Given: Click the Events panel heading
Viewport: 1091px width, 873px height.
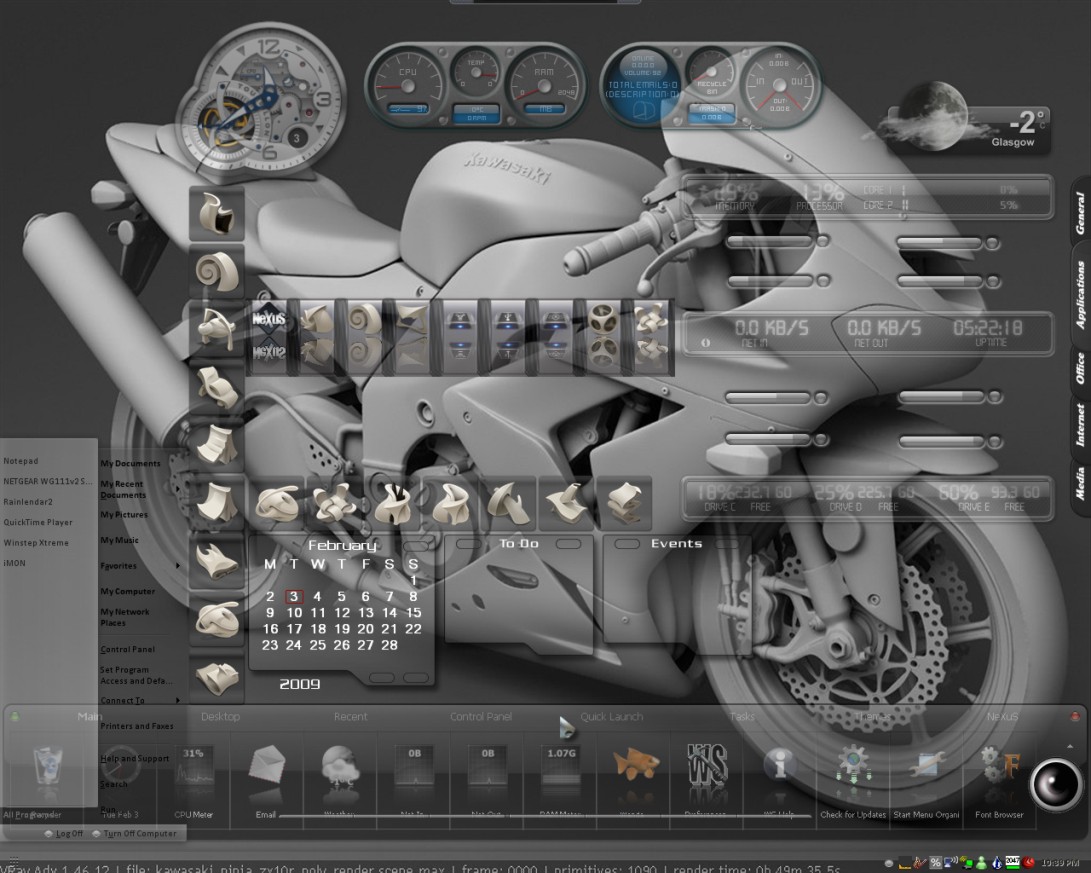Looking at the screenshot, I should click(x=676, y=543).
